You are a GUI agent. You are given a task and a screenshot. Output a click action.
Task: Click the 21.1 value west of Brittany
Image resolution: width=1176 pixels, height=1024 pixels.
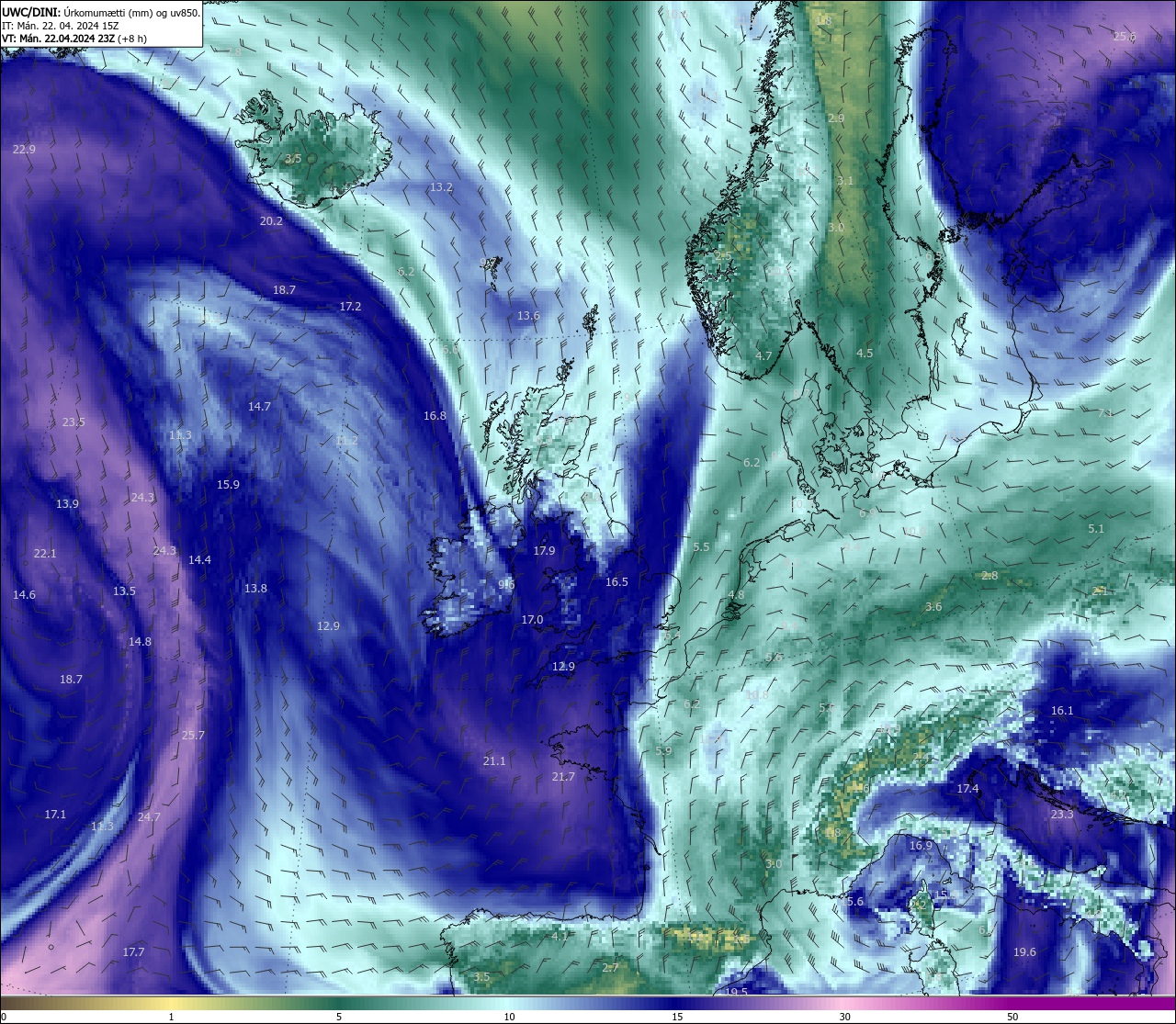(x=494, y=761)
